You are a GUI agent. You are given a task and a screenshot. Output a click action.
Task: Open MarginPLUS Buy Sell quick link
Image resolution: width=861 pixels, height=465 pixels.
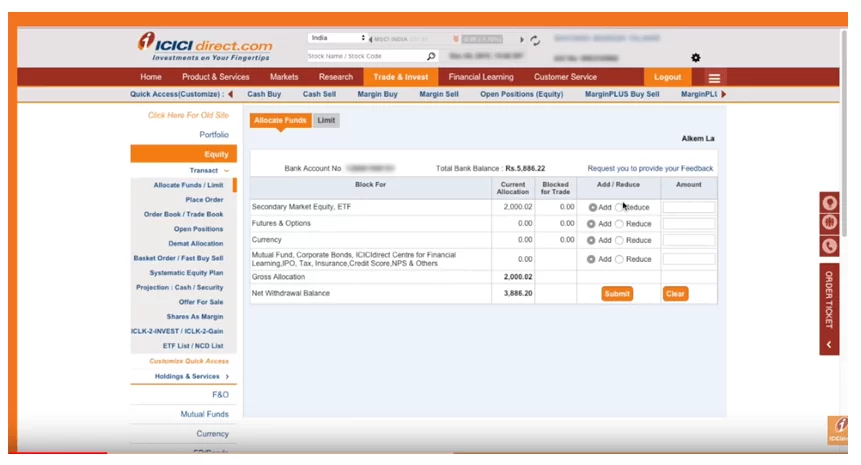point(622,94)
